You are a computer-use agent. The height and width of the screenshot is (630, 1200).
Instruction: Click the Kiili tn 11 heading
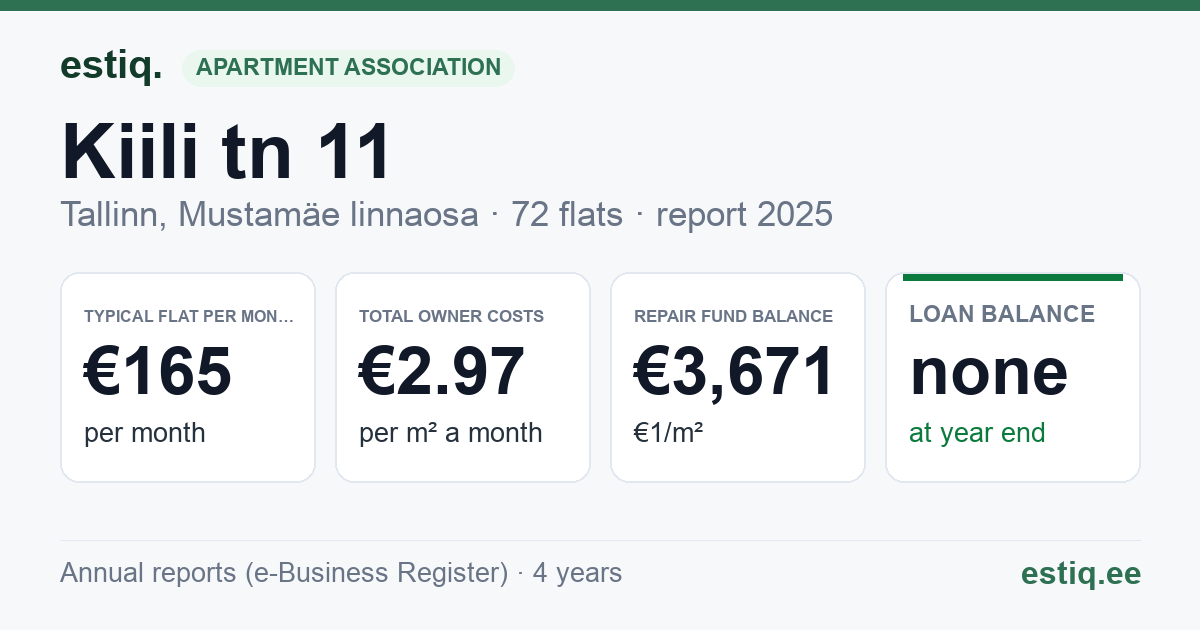click(226, 152)
